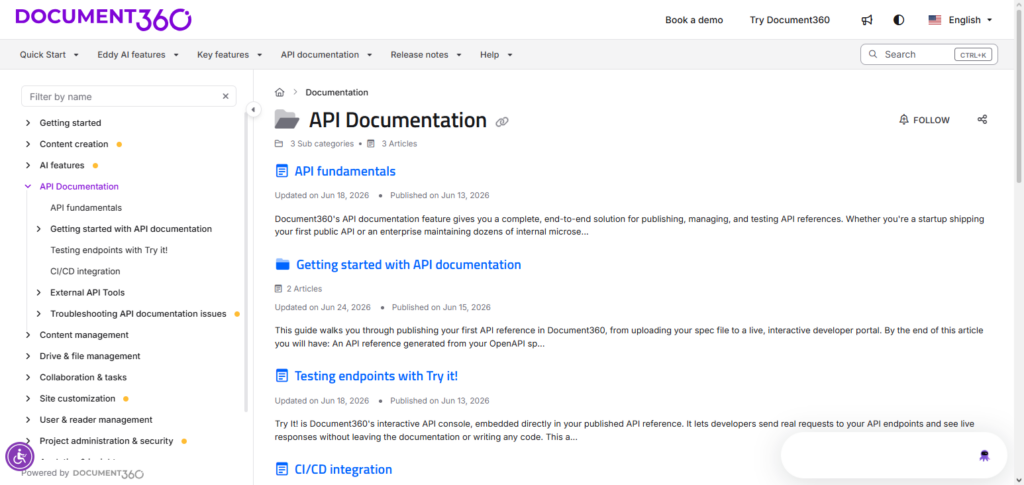
Task: Expand Drive & file management chevron
Action: (x=27, y=356)
